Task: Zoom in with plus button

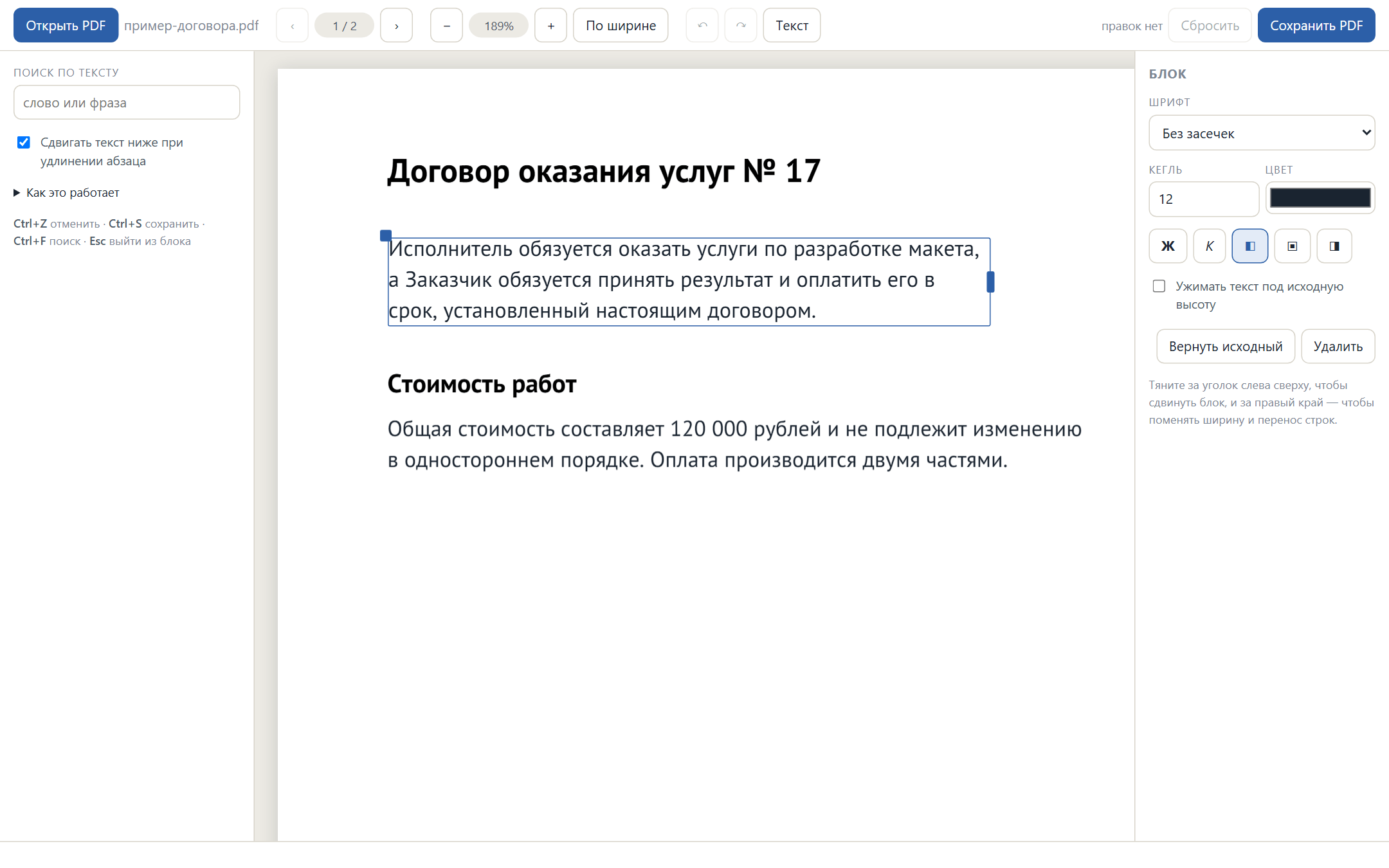Action: [x=550, y=26]
